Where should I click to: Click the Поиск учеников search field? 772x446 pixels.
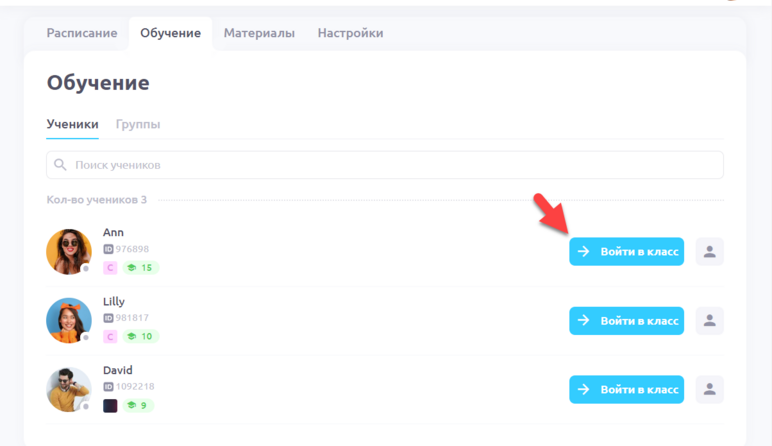pyautogui.click(x=385, y=165)
